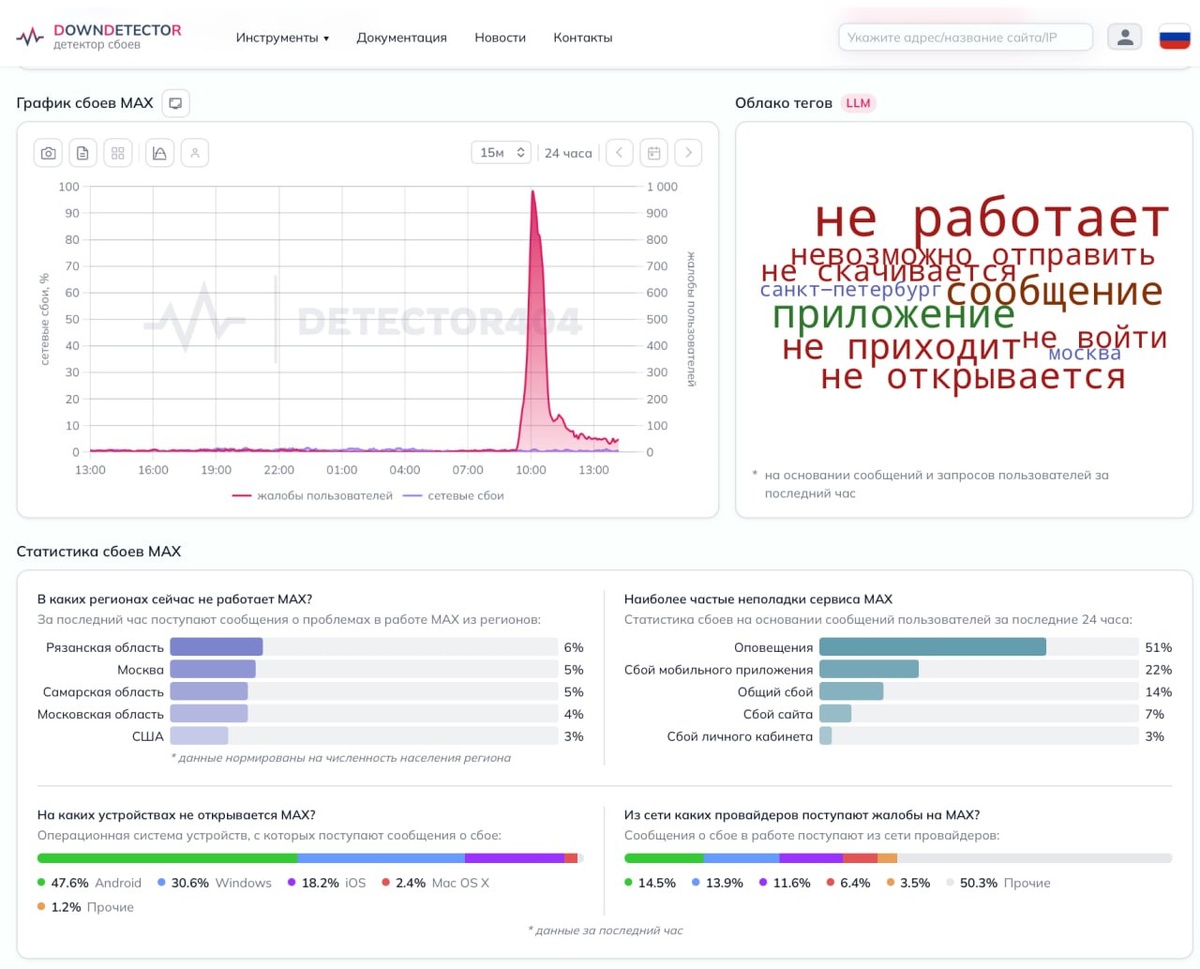
Task: Expand the Инструменты menu
Action: [x=282, y=38]
